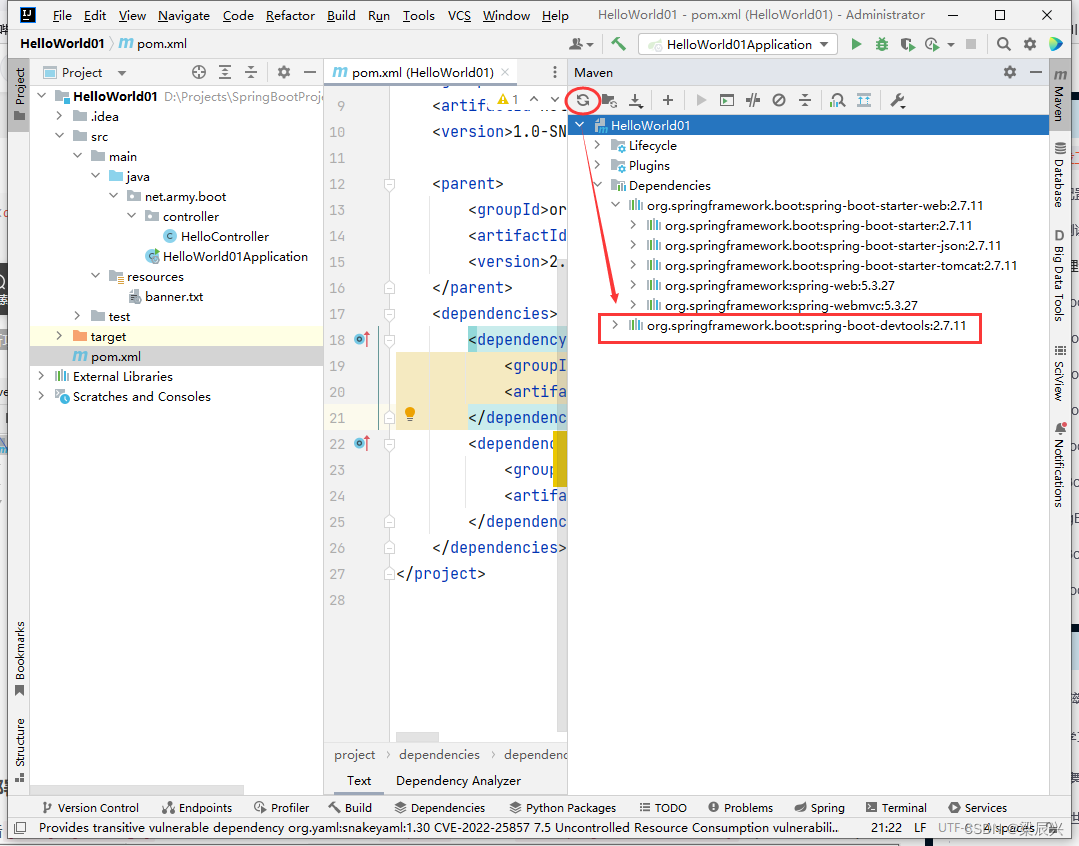
Task: Expand the test folder
Action: click(x=77, y=315)
